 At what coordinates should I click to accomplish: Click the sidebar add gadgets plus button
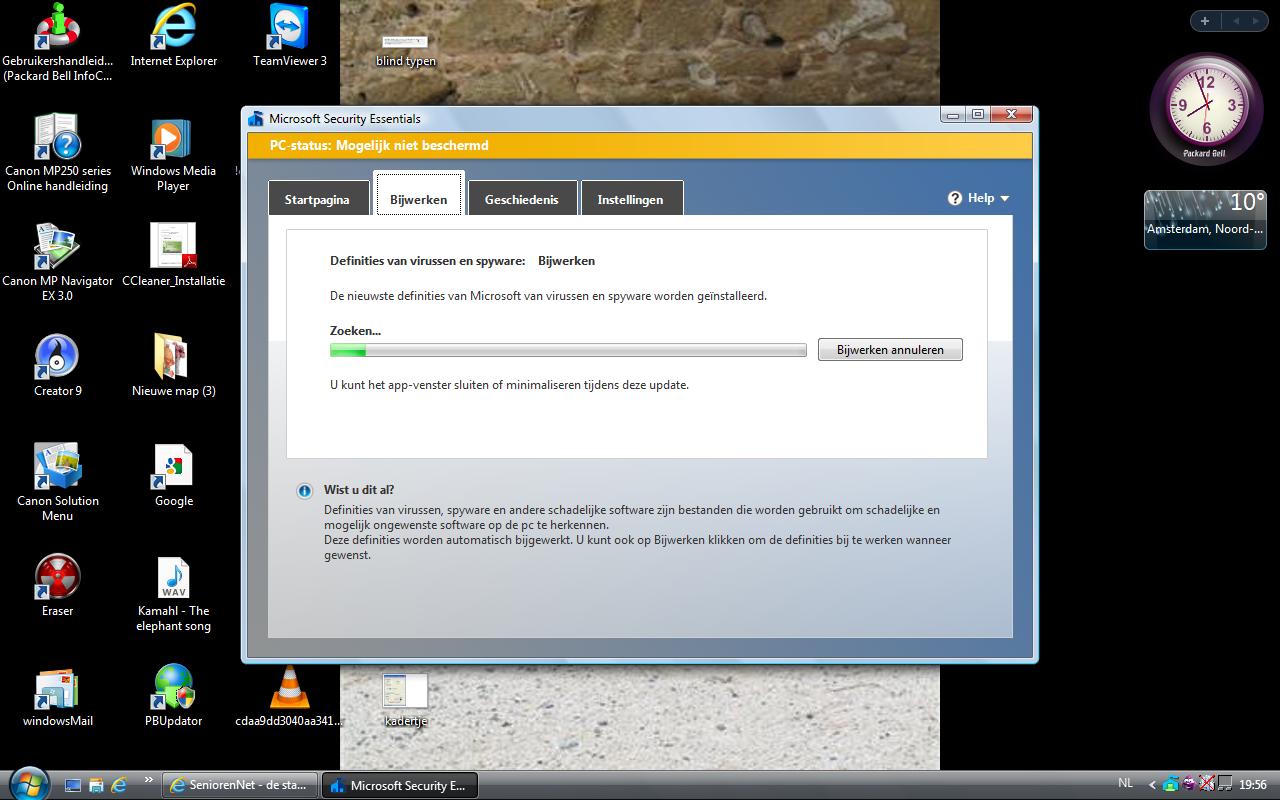[1205, 21]
